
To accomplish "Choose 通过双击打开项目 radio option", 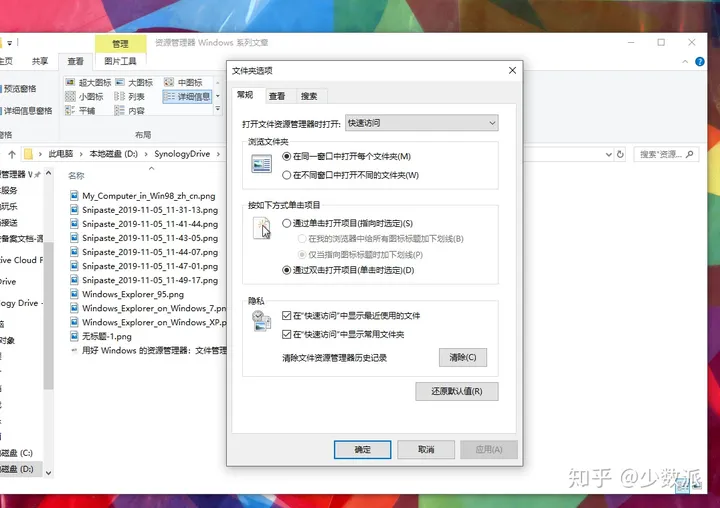I will pyautogui.click(x=348, y=270).
